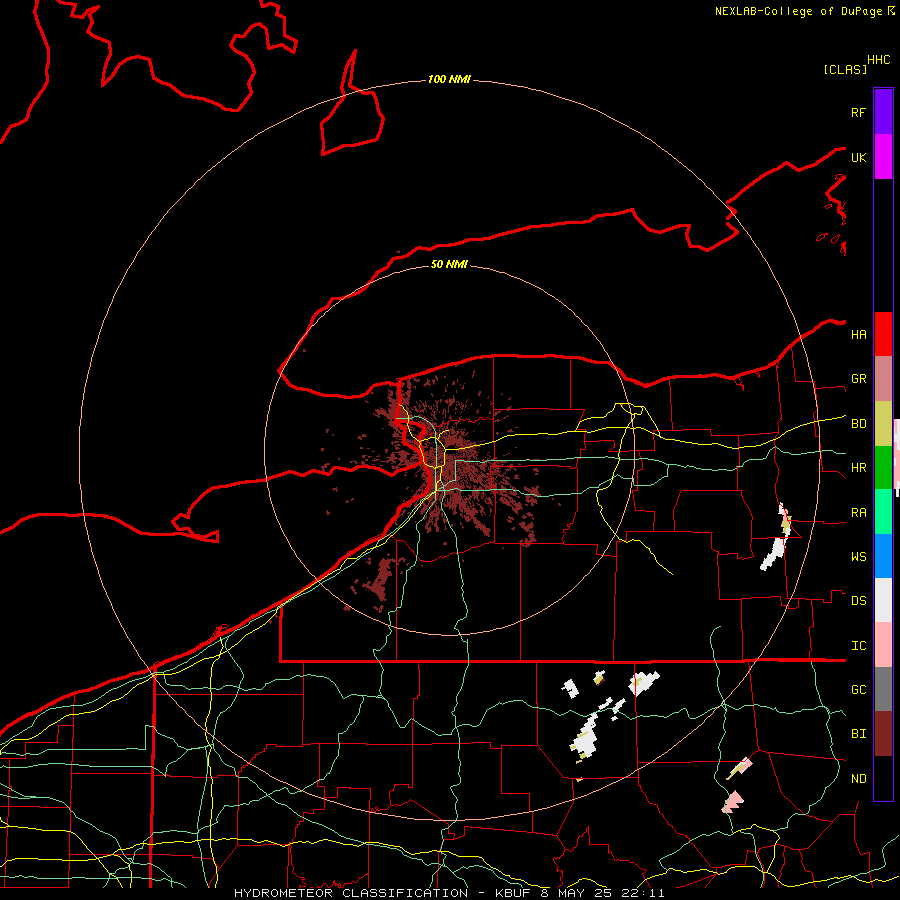This screenshot has height=900, width=900.
Task: Pick the dark green HR legend swatch
Action: (x=883, y=468)
